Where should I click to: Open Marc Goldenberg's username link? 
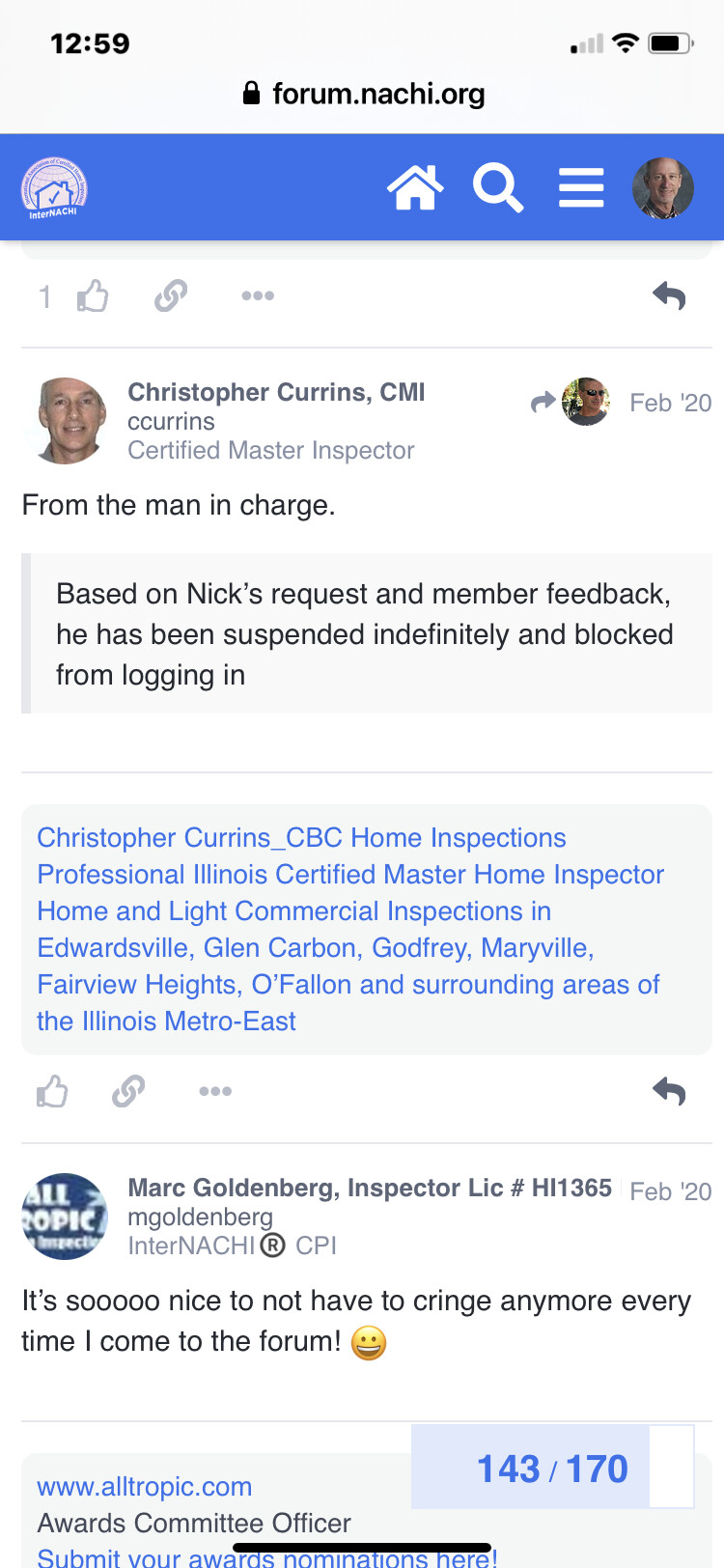click(200, 1217)
